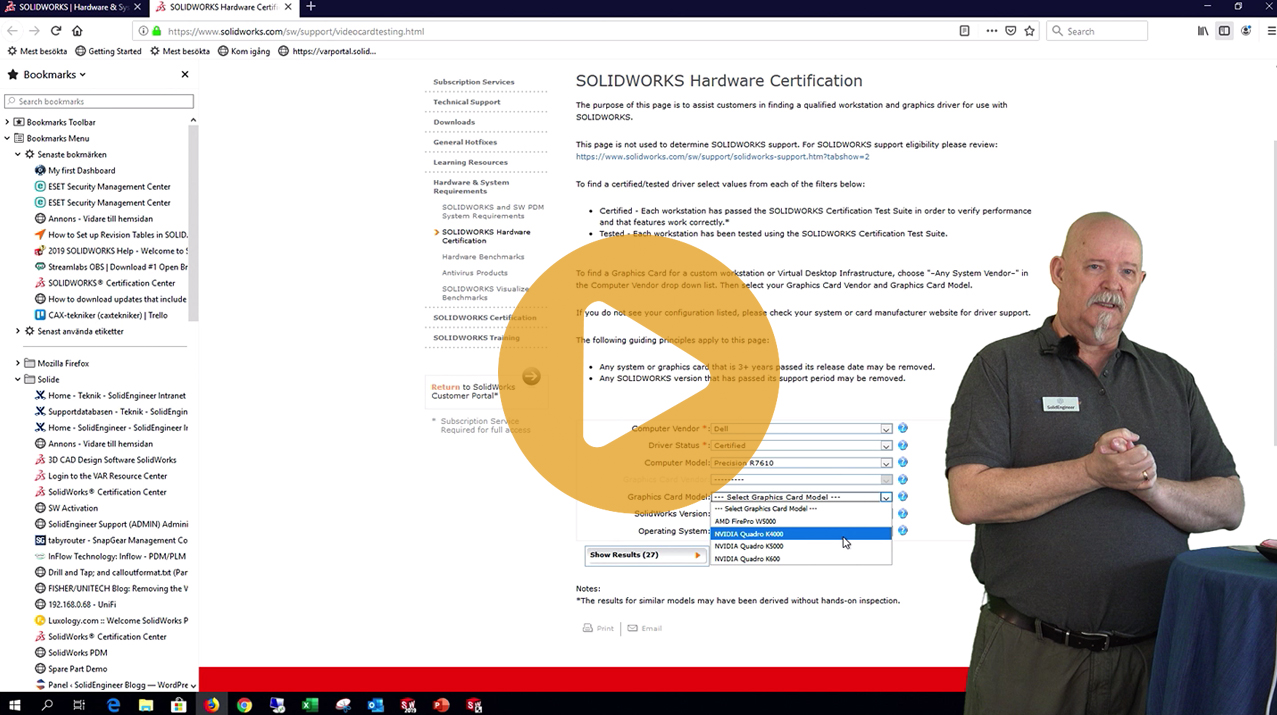Click the browser home icon
Screen dimensions: 1277x715
77,31
